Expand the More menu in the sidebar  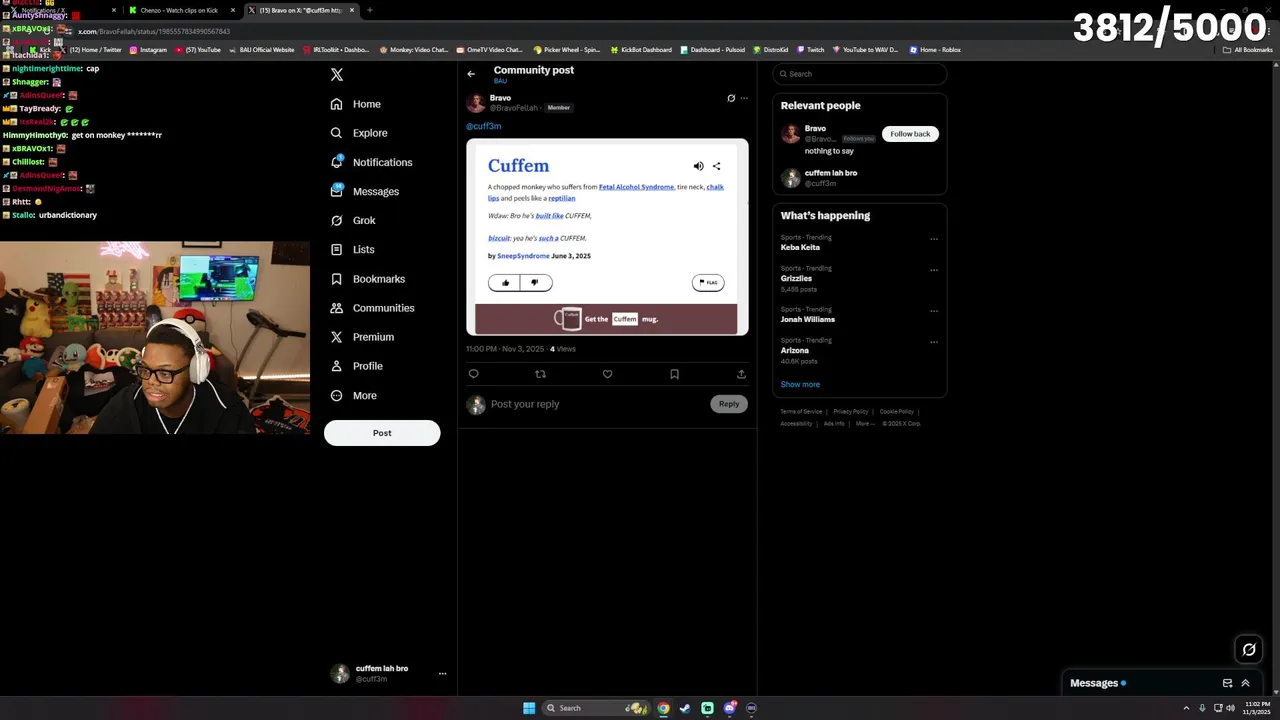[x=354, y=395]
